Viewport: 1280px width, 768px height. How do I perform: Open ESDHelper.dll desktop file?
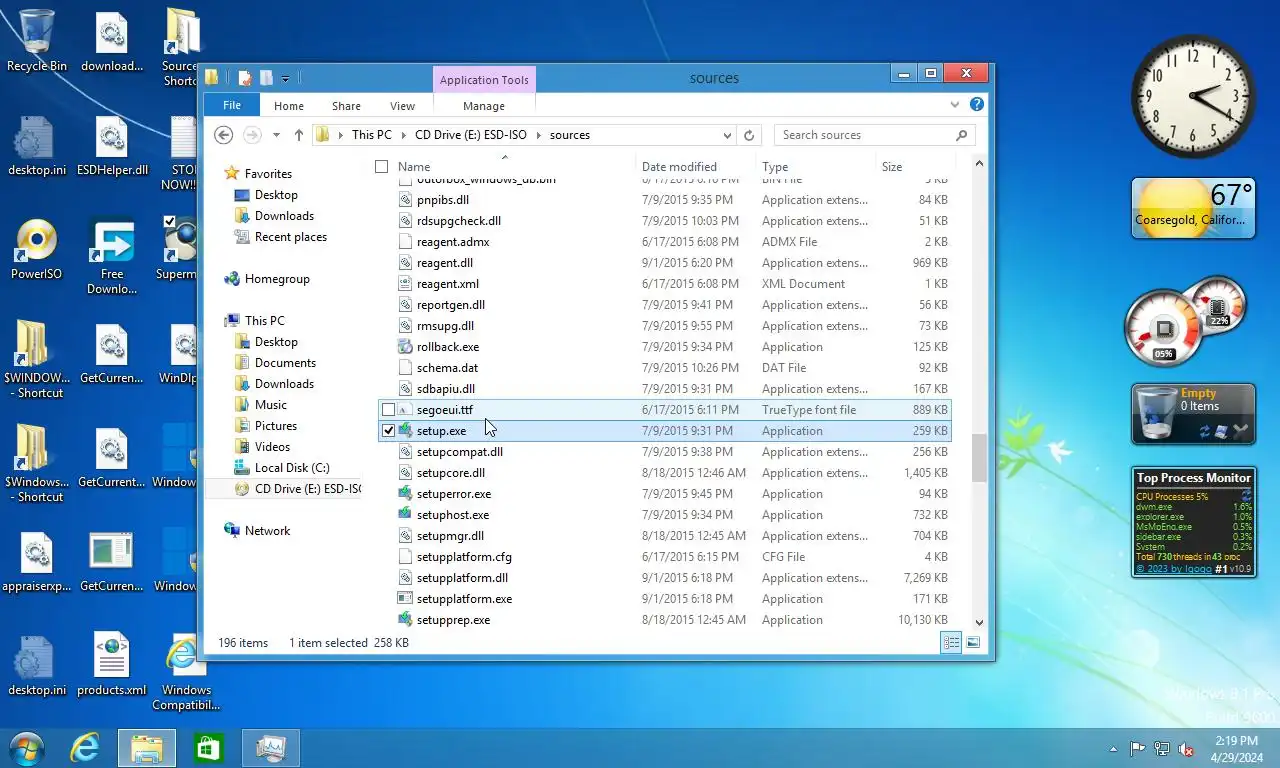[x=112, y=146]
